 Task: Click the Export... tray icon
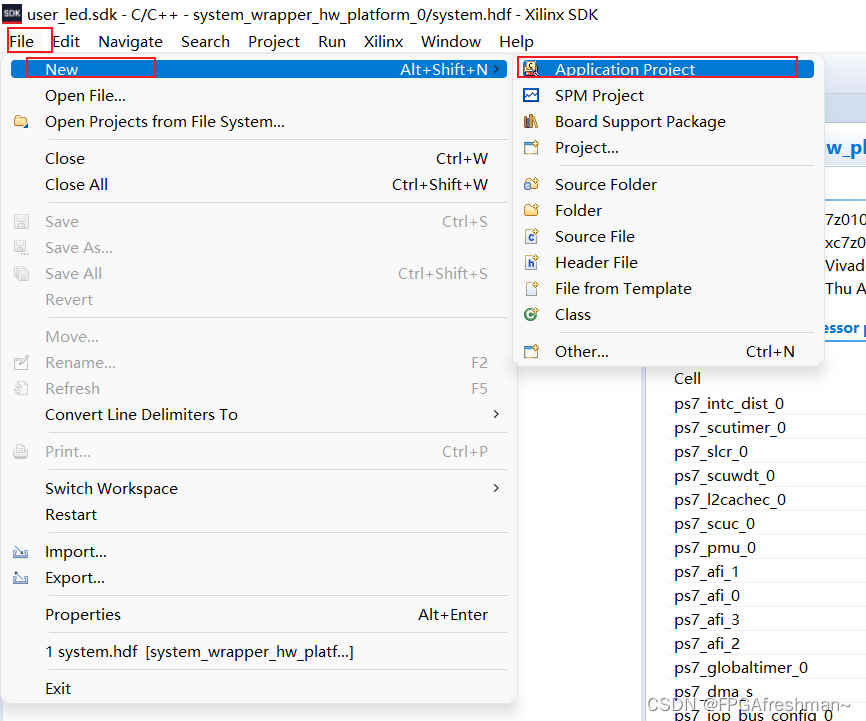click(21, 577)
